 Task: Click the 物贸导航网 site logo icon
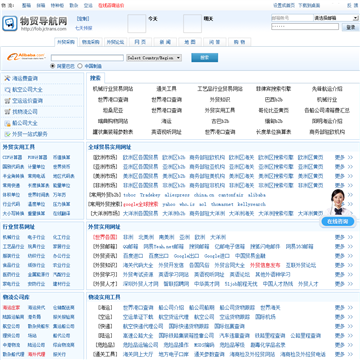[x=10, y=24]
